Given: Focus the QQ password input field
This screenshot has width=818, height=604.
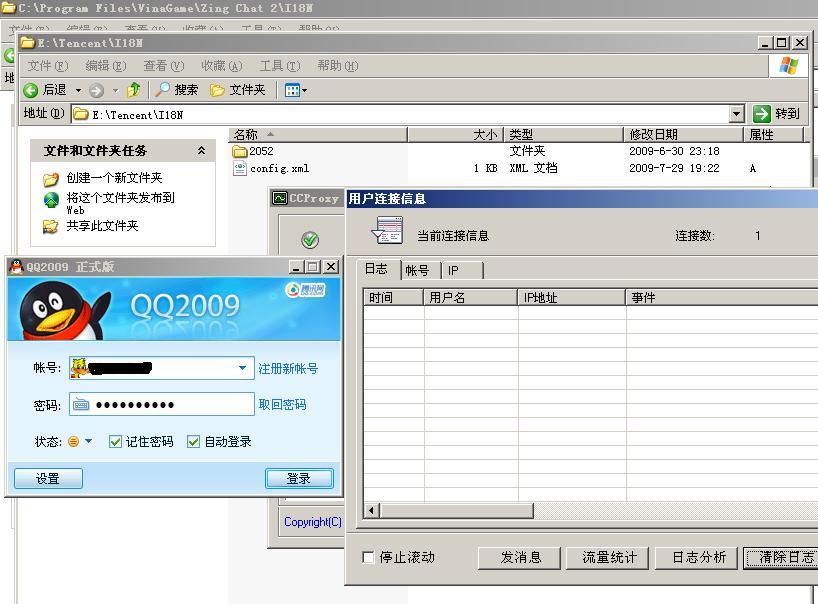Looking at the screenshot, I should (162, 404).
